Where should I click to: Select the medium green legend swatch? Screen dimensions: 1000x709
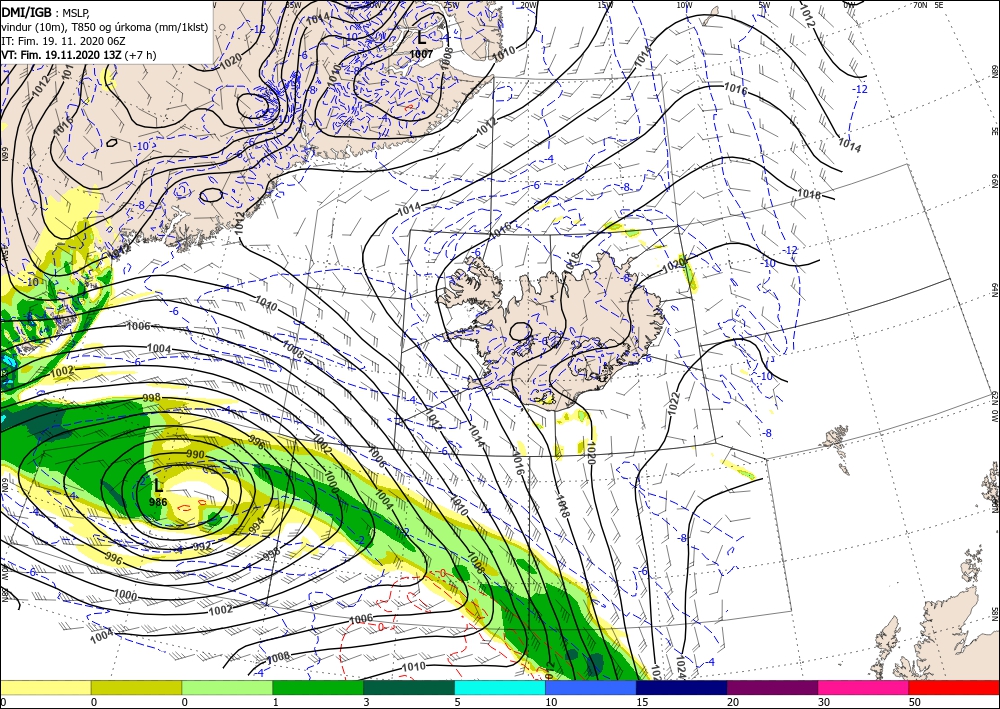[x=318, y=688]
